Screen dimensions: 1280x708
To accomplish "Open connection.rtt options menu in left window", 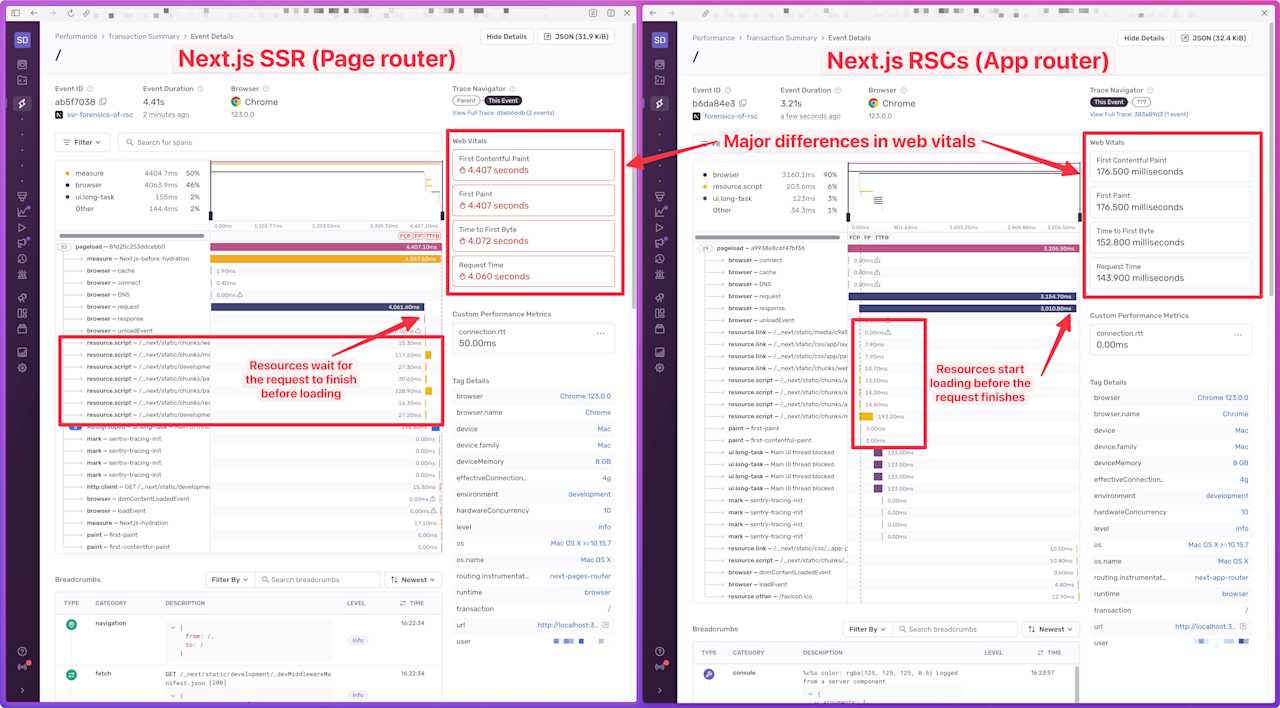I will pos(601,333).
